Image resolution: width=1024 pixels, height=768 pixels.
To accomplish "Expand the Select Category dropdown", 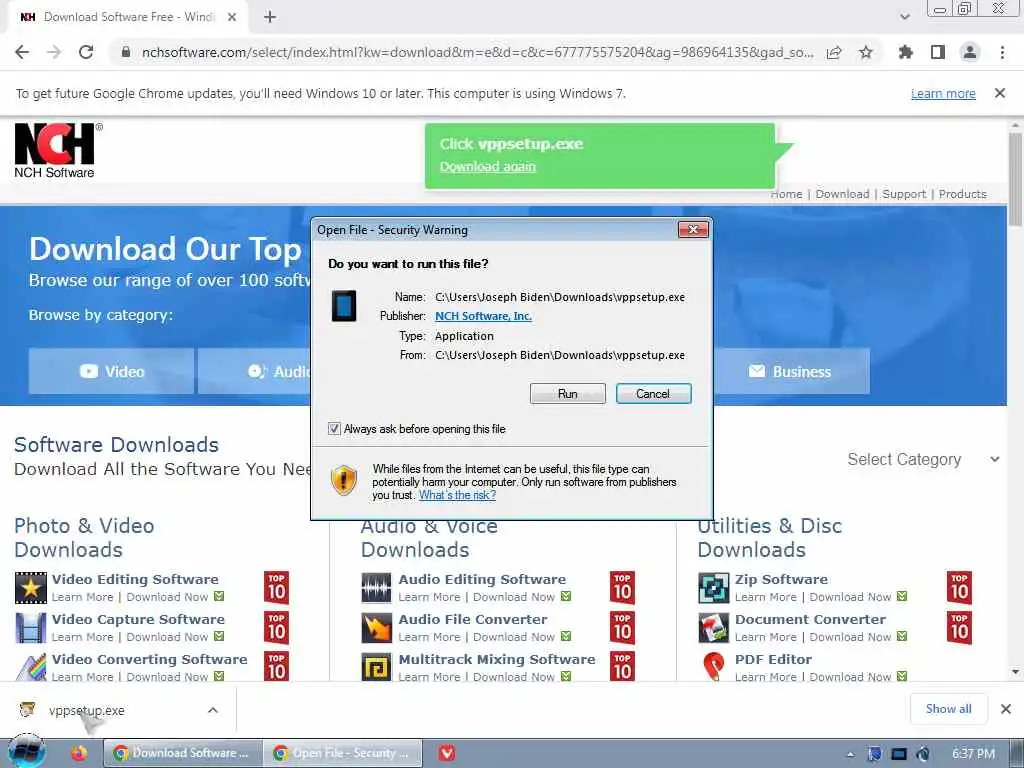I will pos(923,460).
